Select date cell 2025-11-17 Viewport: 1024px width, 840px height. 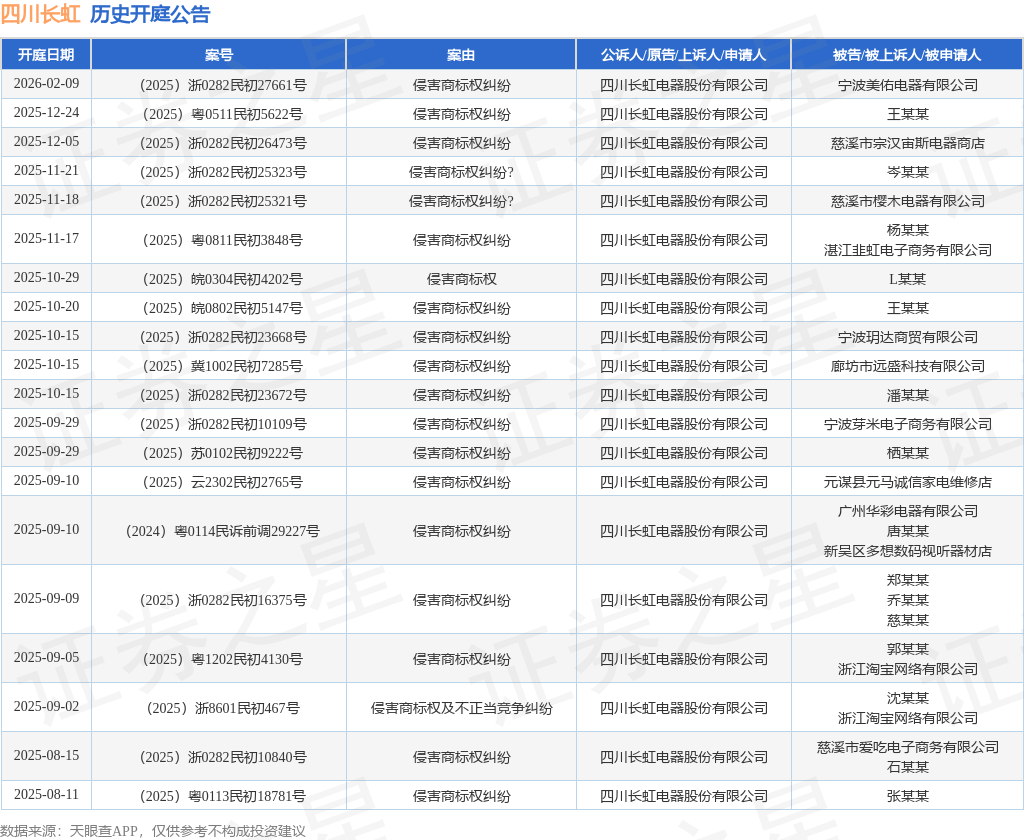(46, 238)
